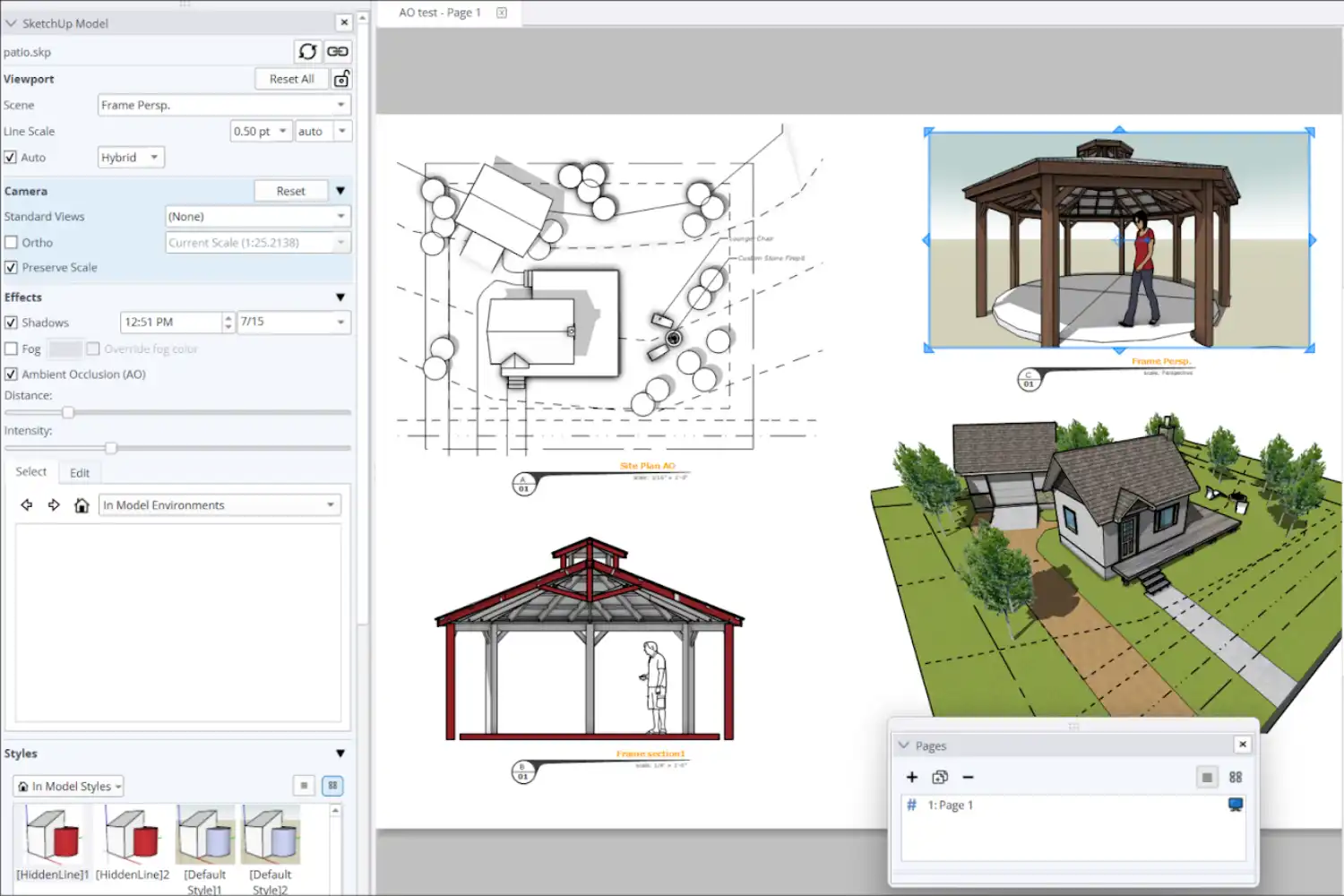
Task: Adjust the Ambient Occlusion Intensity slider
Action: click(x=110, y=447)
